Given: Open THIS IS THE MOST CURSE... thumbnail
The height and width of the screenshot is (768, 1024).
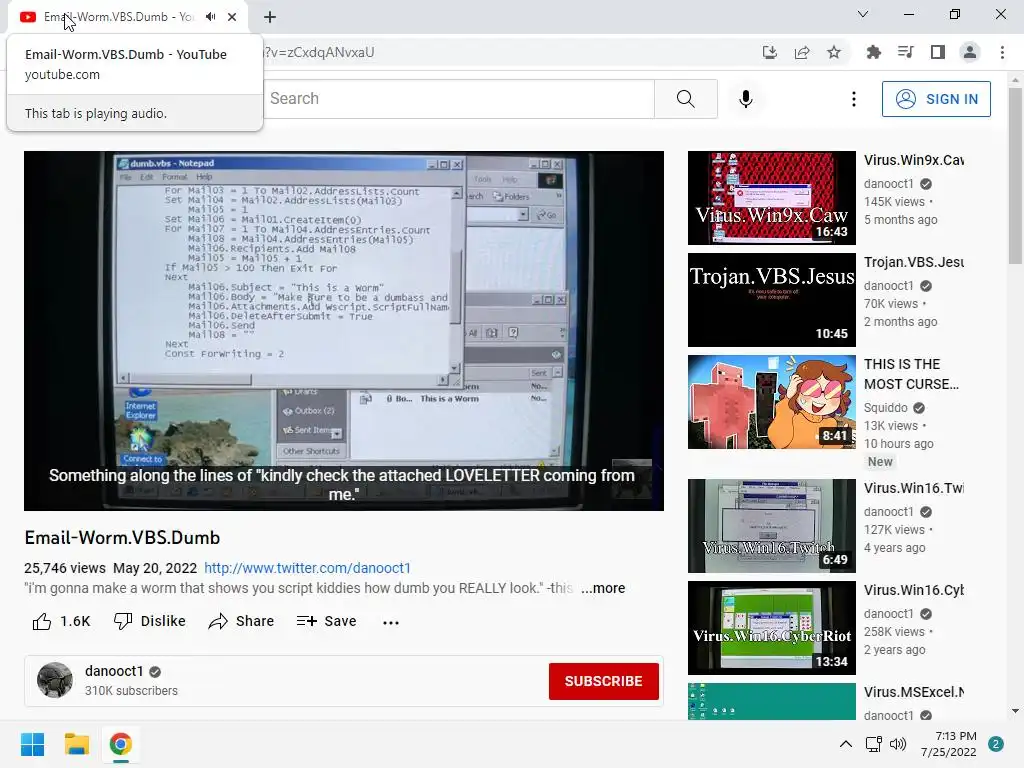Looking at the screenshot, I should coord(771,402).
